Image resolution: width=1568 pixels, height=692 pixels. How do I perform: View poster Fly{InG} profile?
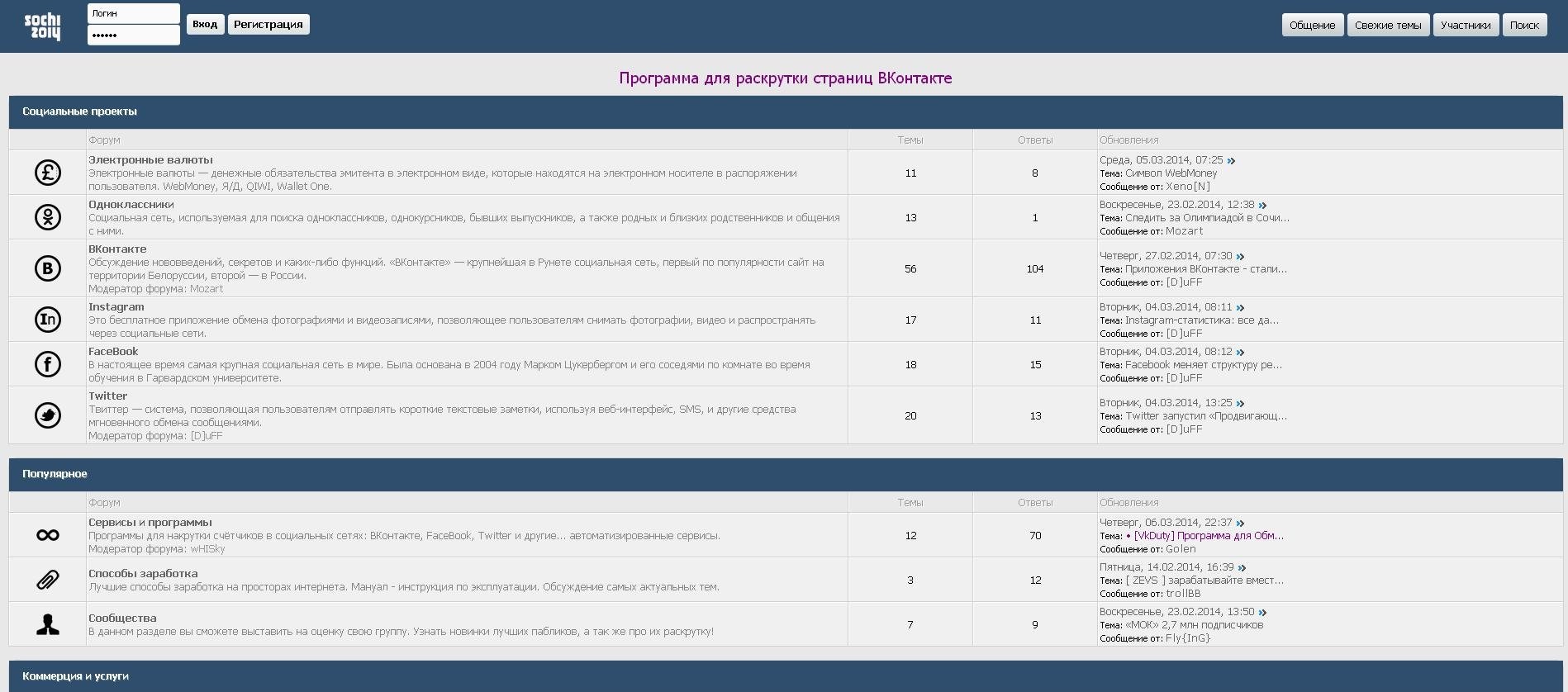[1188, 638]
